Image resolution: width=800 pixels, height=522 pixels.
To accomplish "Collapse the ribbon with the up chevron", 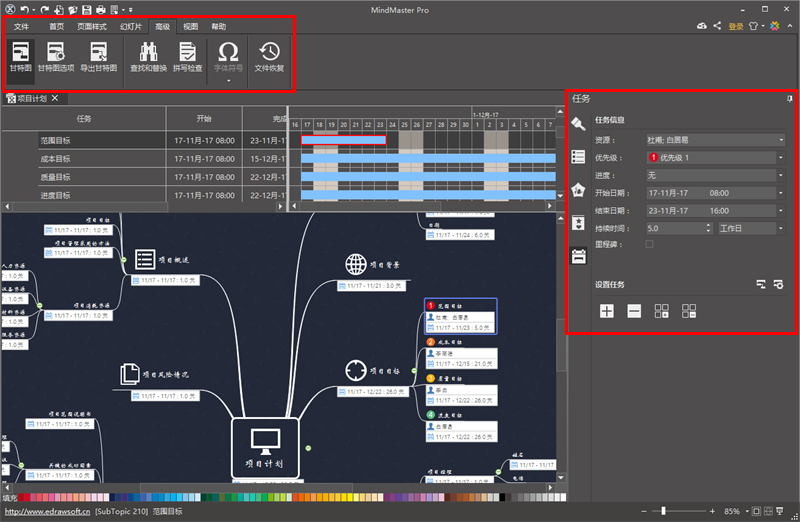I will 790,26.
